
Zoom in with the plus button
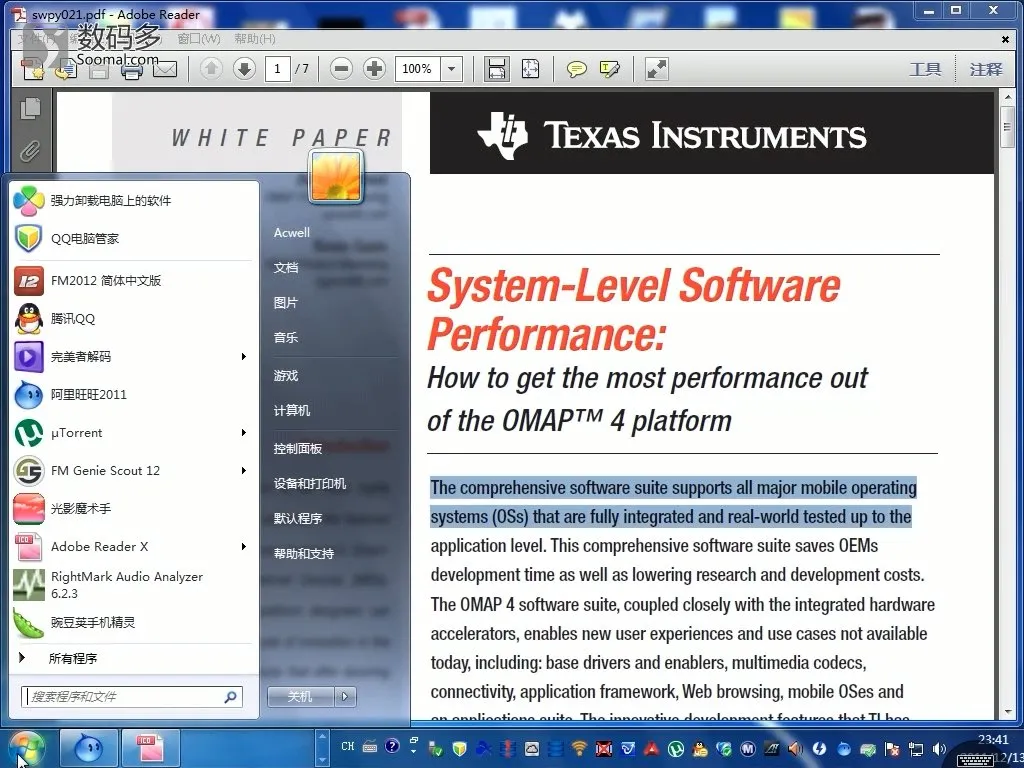(374, 69)
